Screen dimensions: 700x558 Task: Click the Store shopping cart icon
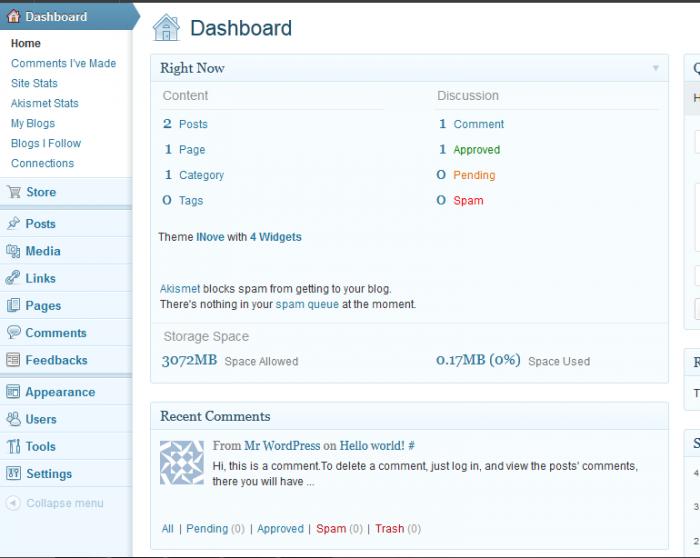click(14, 192)
